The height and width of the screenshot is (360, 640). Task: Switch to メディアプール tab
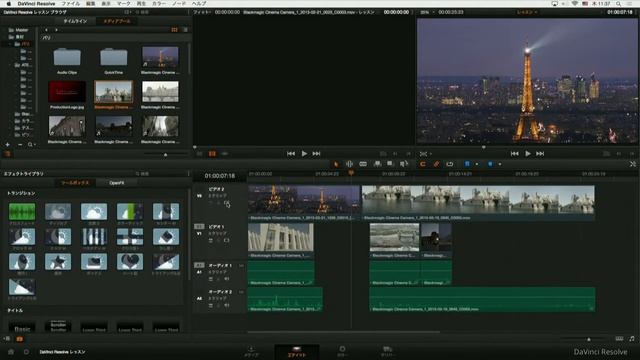[x=117, y=21]
